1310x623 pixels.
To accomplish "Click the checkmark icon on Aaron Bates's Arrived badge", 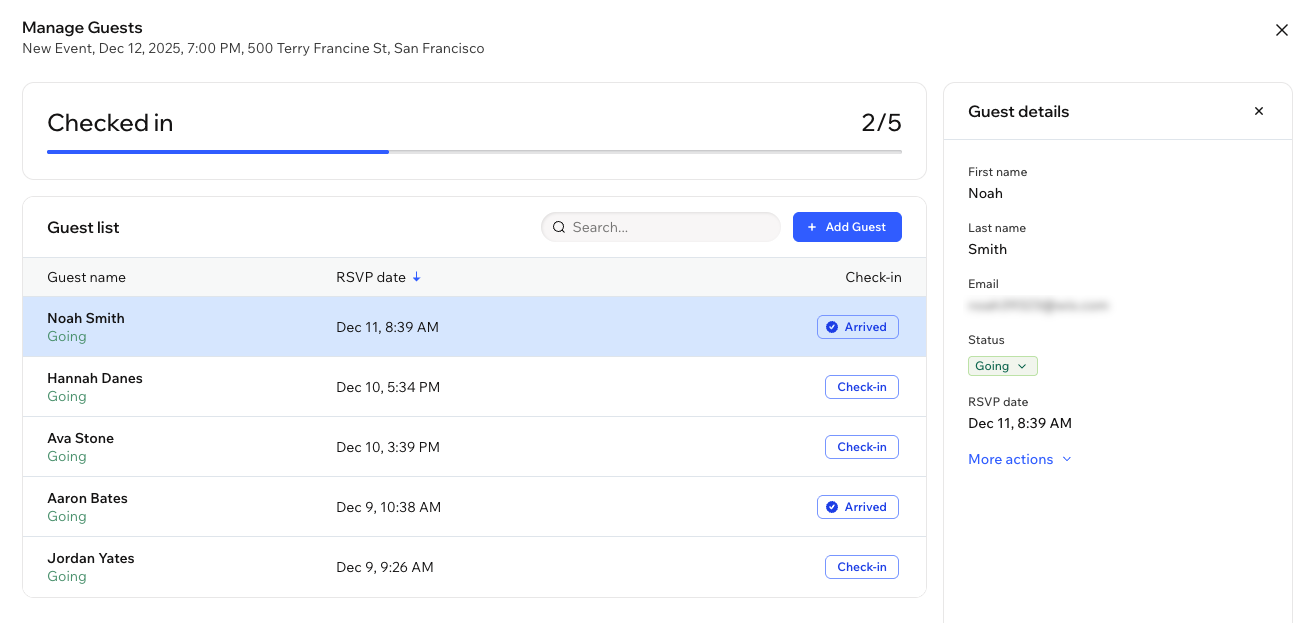I will (832, 506).
